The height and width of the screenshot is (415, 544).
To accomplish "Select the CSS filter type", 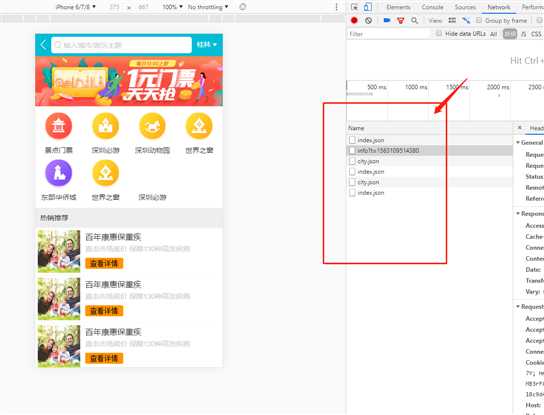I will 536,34.
